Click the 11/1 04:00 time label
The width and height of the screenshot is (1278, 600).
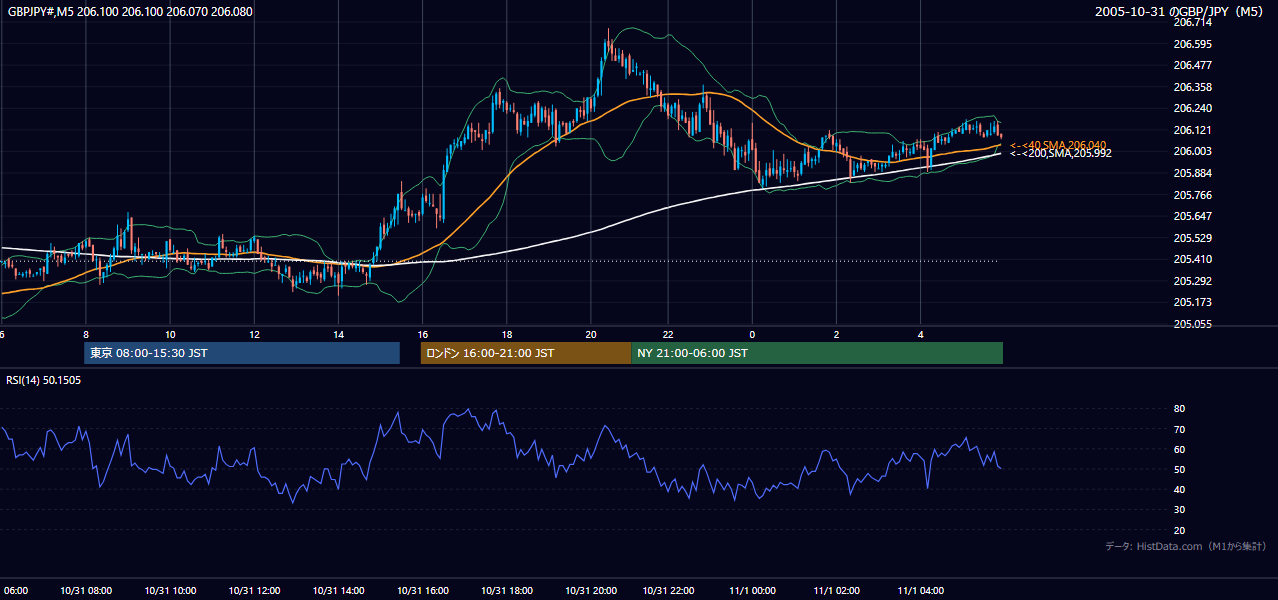tap(920, 591)
